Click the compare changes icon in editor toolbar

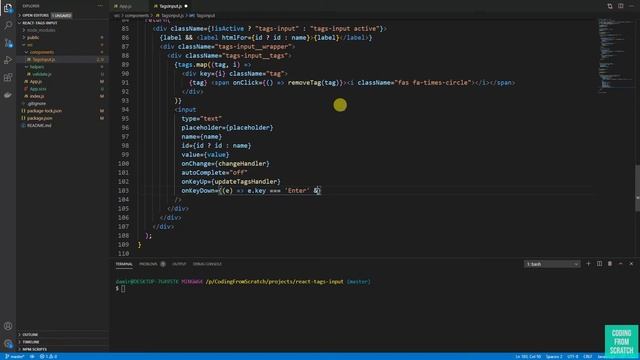[x=610, y=6]
